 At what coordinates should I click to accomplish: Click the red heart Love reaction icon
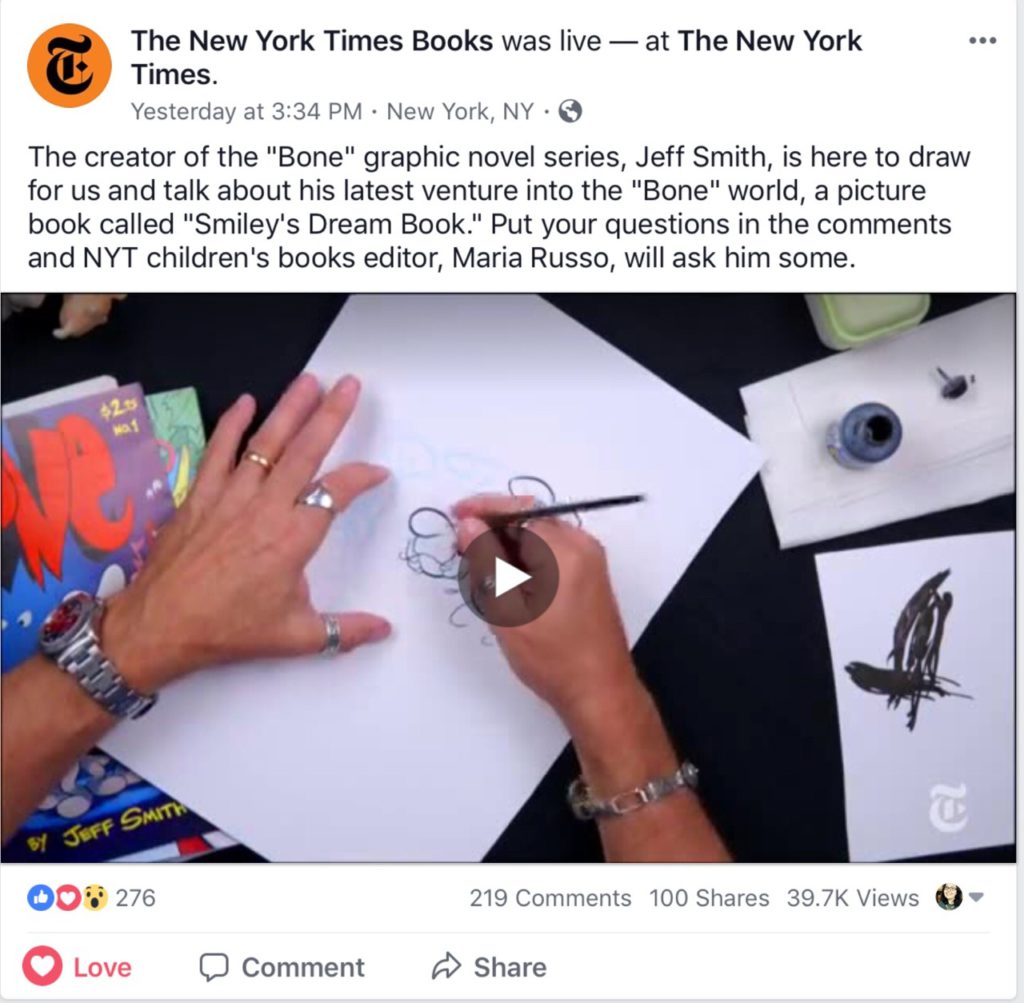[x=67, y=898]
